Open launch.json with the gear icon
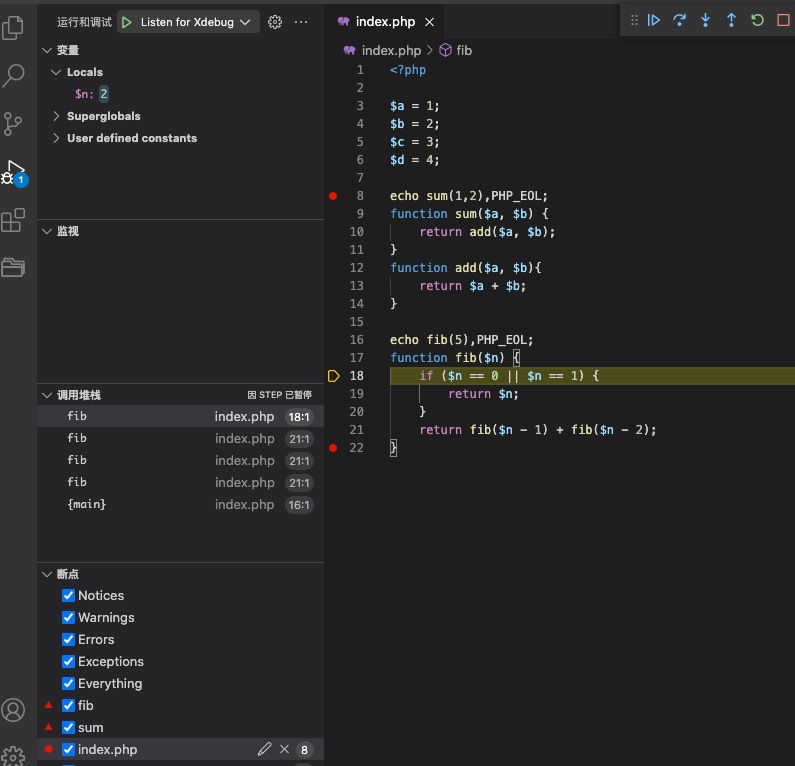 (x=275, y=22)
